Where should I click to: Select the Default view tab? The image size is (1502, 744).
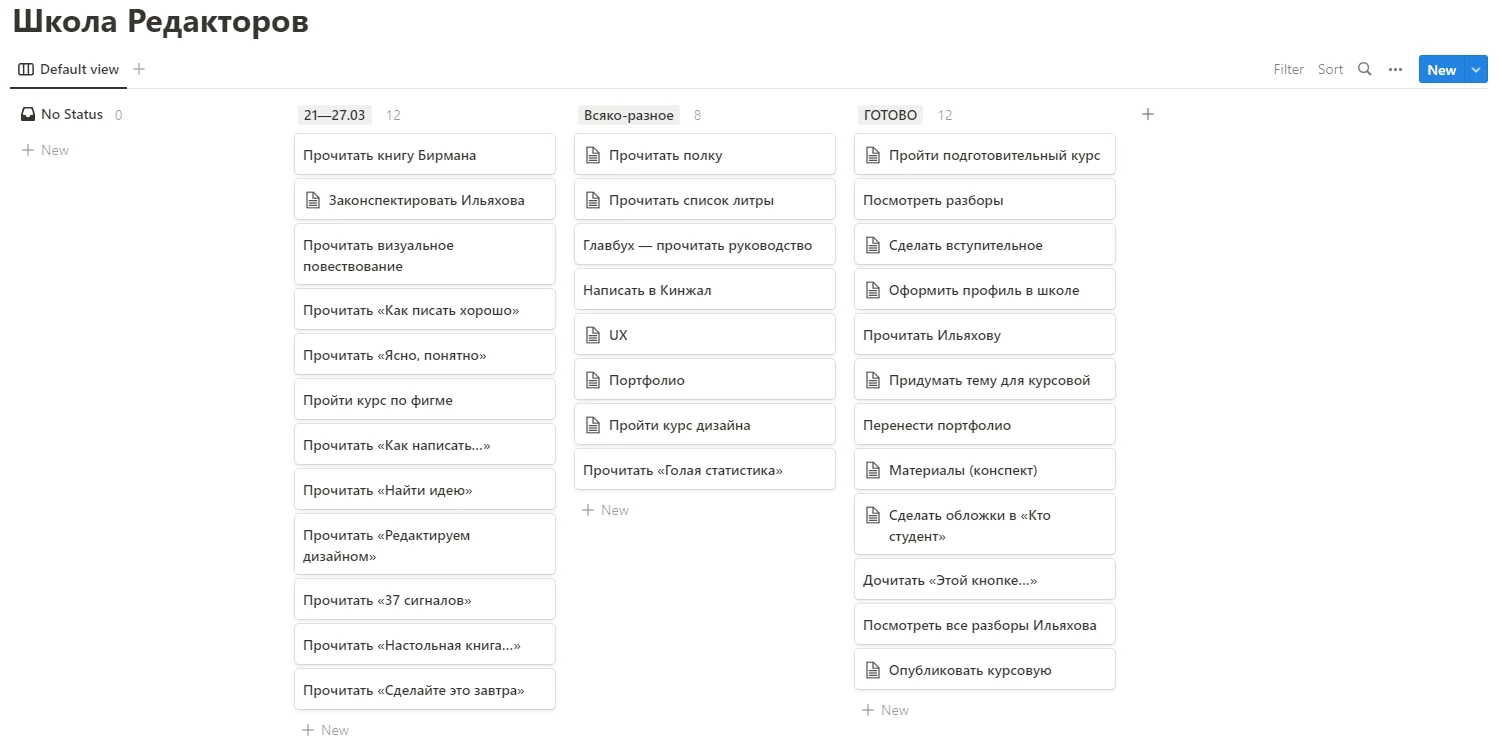69,69
